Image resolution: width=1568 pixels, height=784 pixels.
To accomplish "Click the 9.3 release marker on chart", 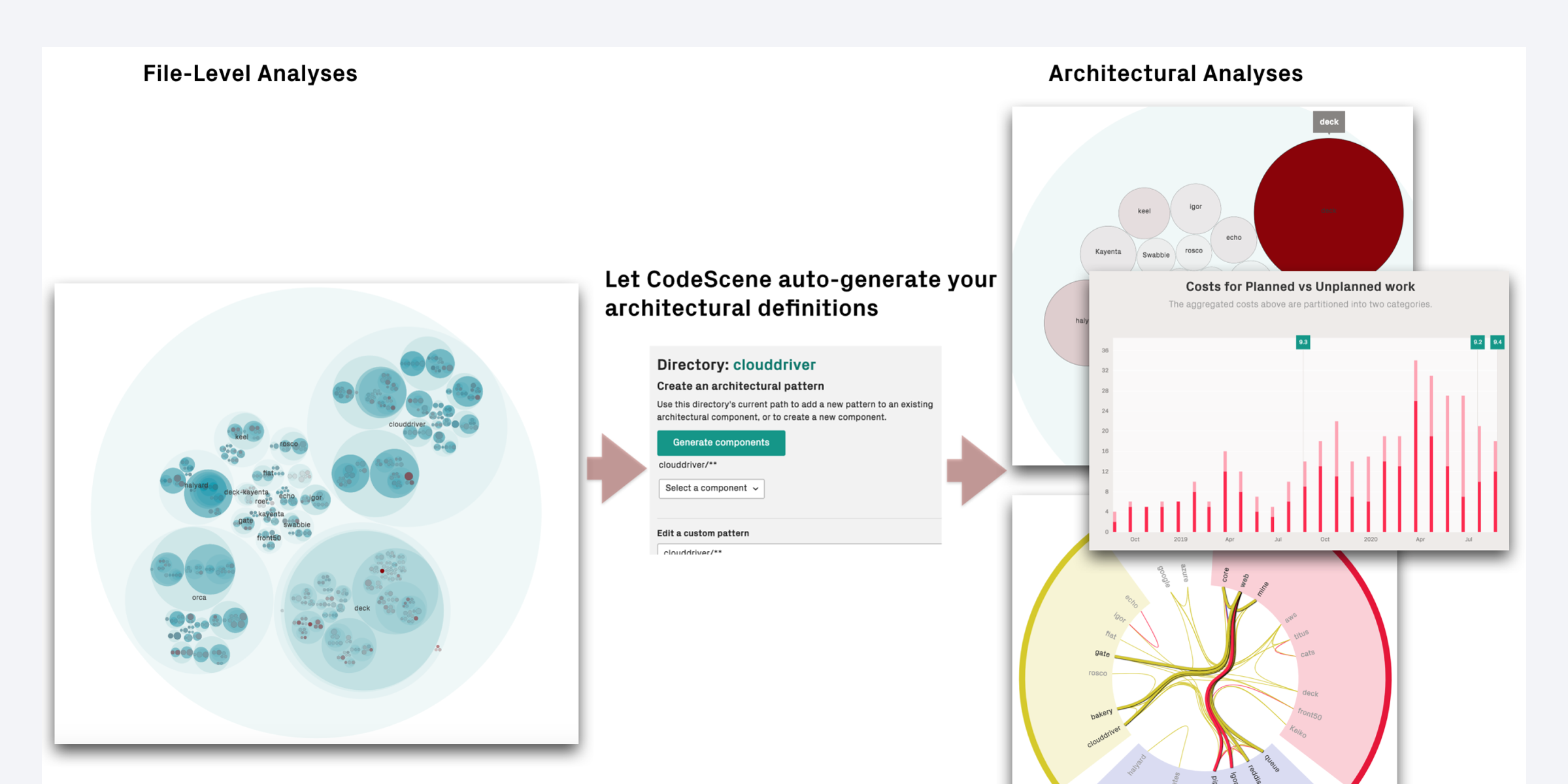I will tap(1303, 342).
